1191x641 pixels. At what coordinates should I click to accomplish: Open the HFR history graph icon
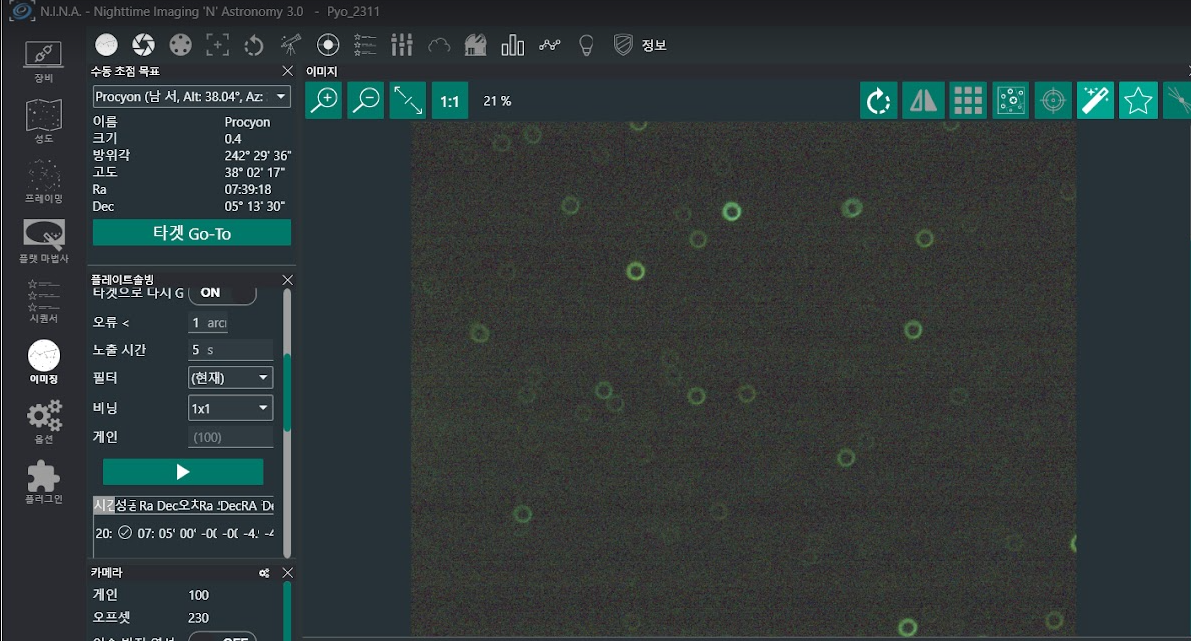coord(549,45)
